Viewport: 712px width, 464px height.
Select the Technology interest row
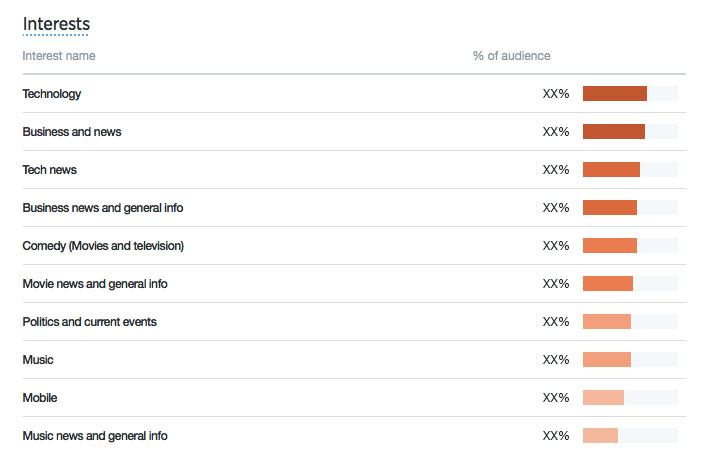pyautogui.click(x=52, y=94)
